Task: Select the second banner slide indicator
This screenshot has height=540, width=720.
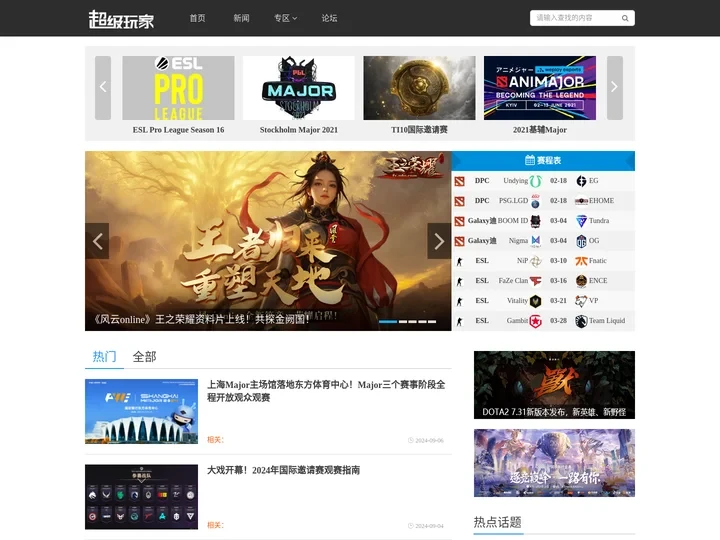Action: pyautogui.click(x=403, y=321)
